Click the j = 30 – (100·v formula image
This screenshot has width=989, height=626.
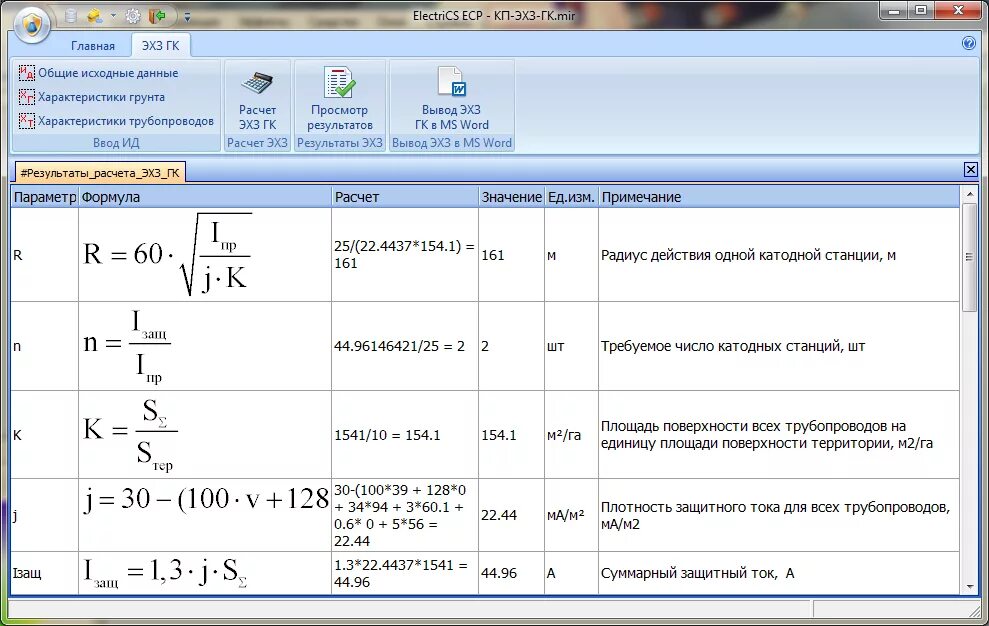point(206,500)
